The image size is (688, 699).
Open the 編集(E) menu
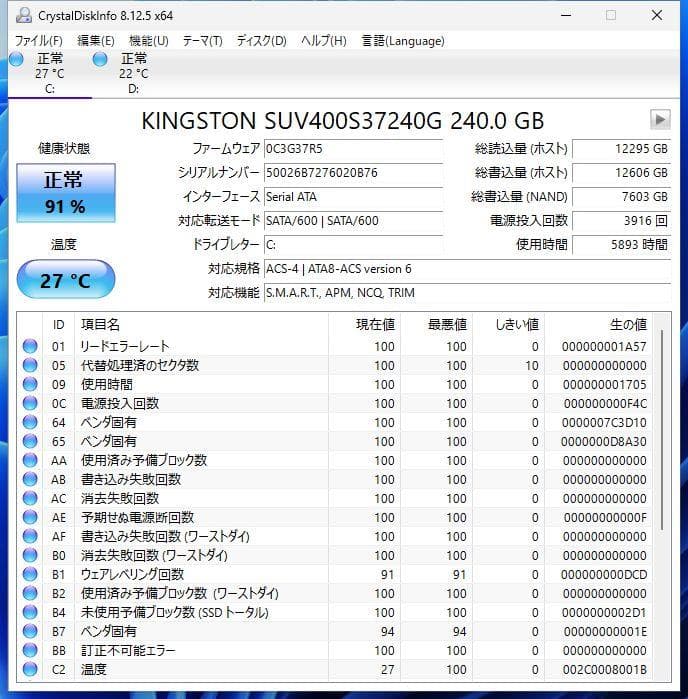point(96,41)
